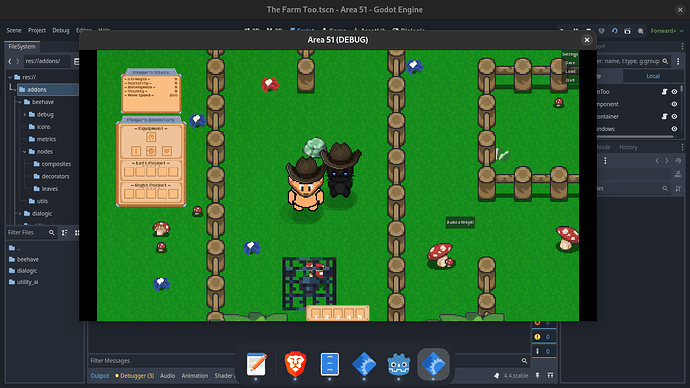This screenshot has height=388, width=690.
Task: Toggle visibility eye of the Windows node
Action: 674,128
